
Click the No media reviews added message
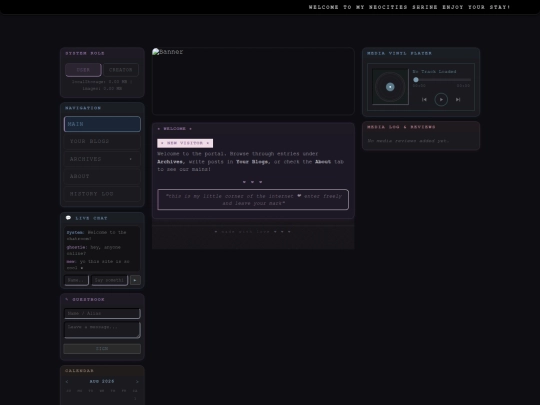(x=408, y=141)
